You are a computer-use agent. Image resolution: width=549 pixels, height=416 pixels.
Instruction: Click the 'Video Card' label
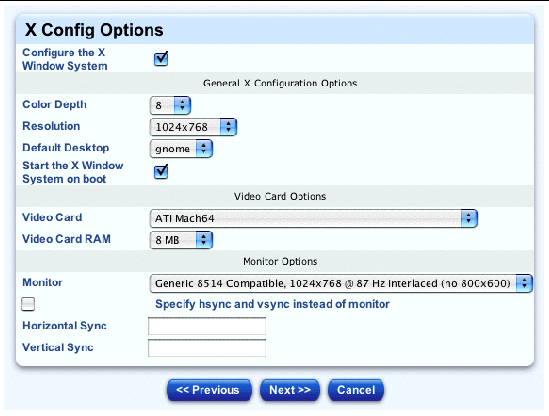52,217
